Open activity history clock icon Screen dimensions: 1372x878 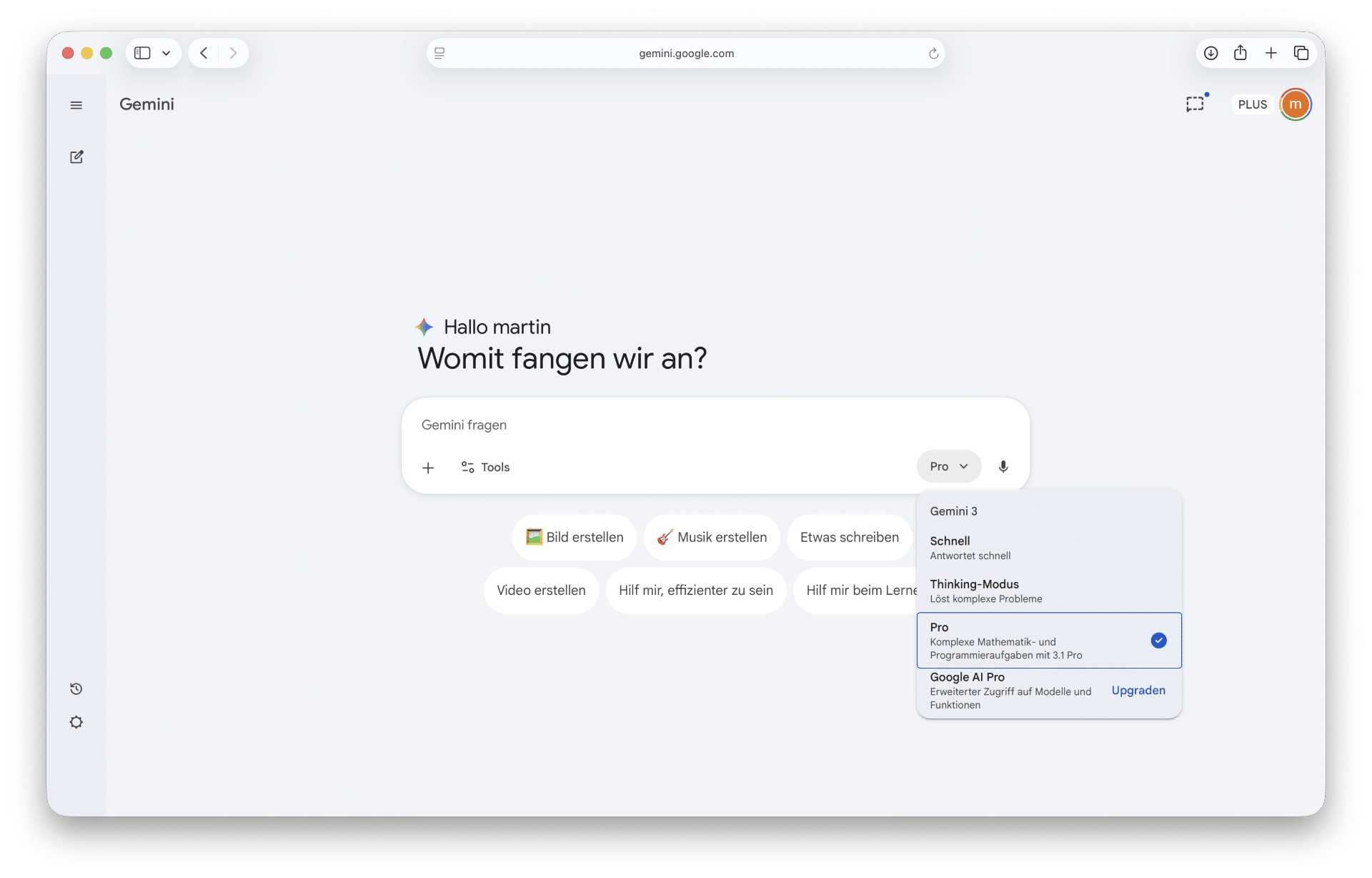(x=76, y=689)
